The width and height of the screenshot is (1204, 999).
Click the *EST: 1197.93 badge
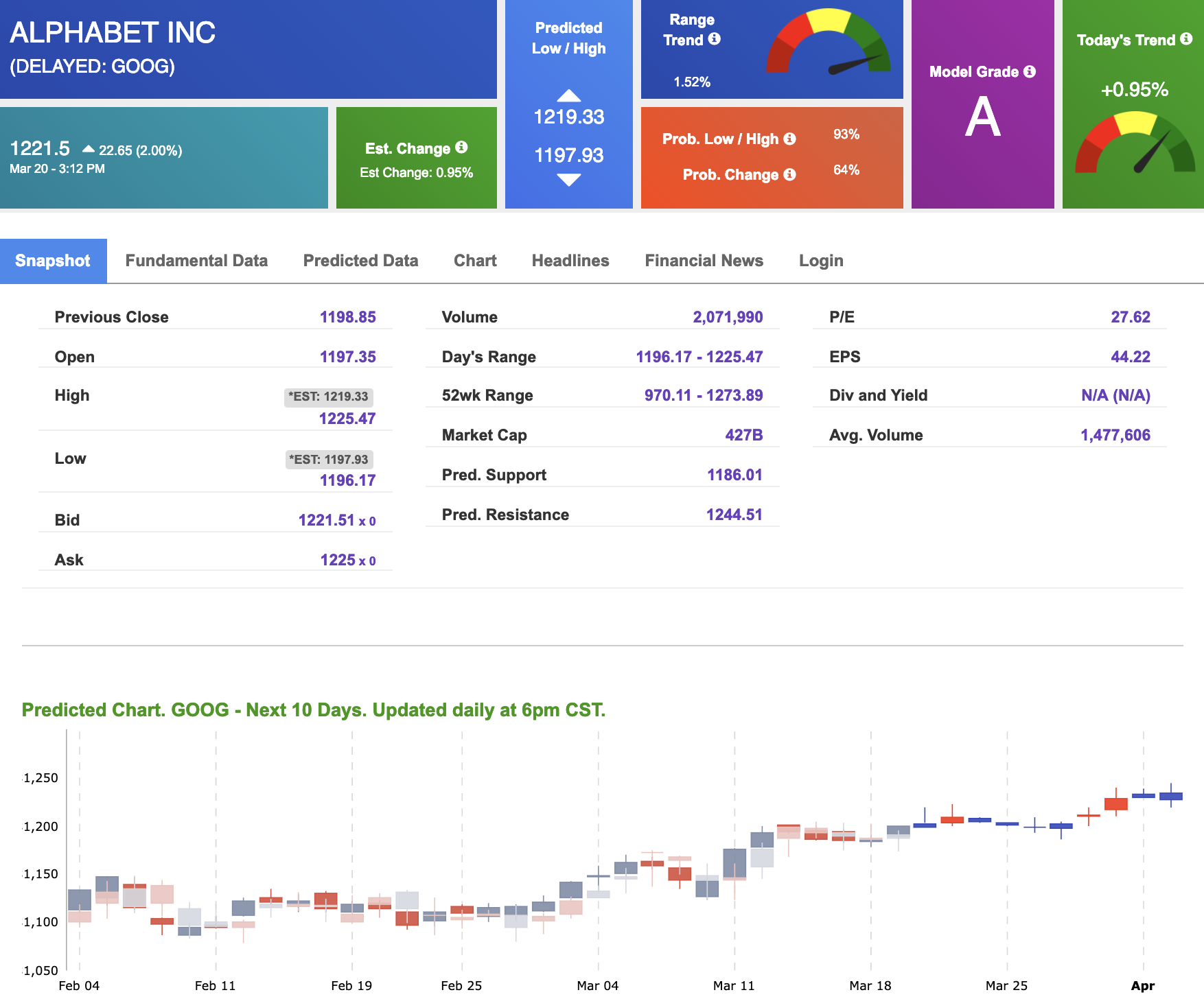pyautogui.click(x=329, y=460)
